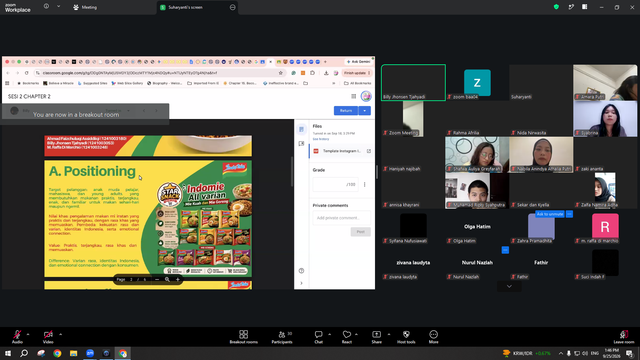Click the options icon on Suharyanti's screen tab
This screenshot has height=360, width=640.
click(233, 7)
